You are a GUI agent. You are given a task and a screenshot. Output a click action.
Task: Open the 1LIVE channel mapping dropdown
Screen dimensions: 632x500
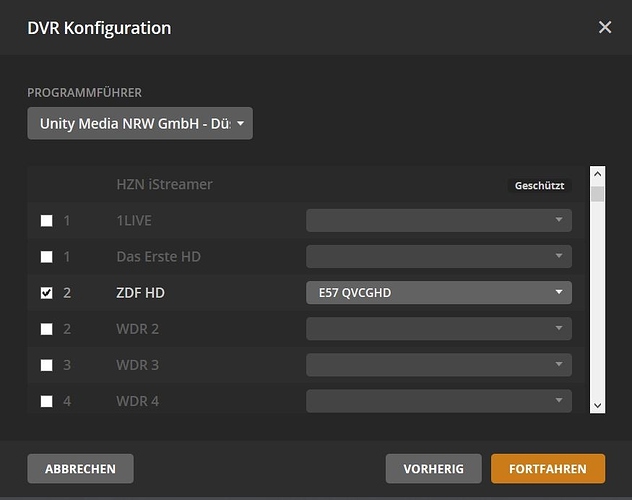point(439,220)
